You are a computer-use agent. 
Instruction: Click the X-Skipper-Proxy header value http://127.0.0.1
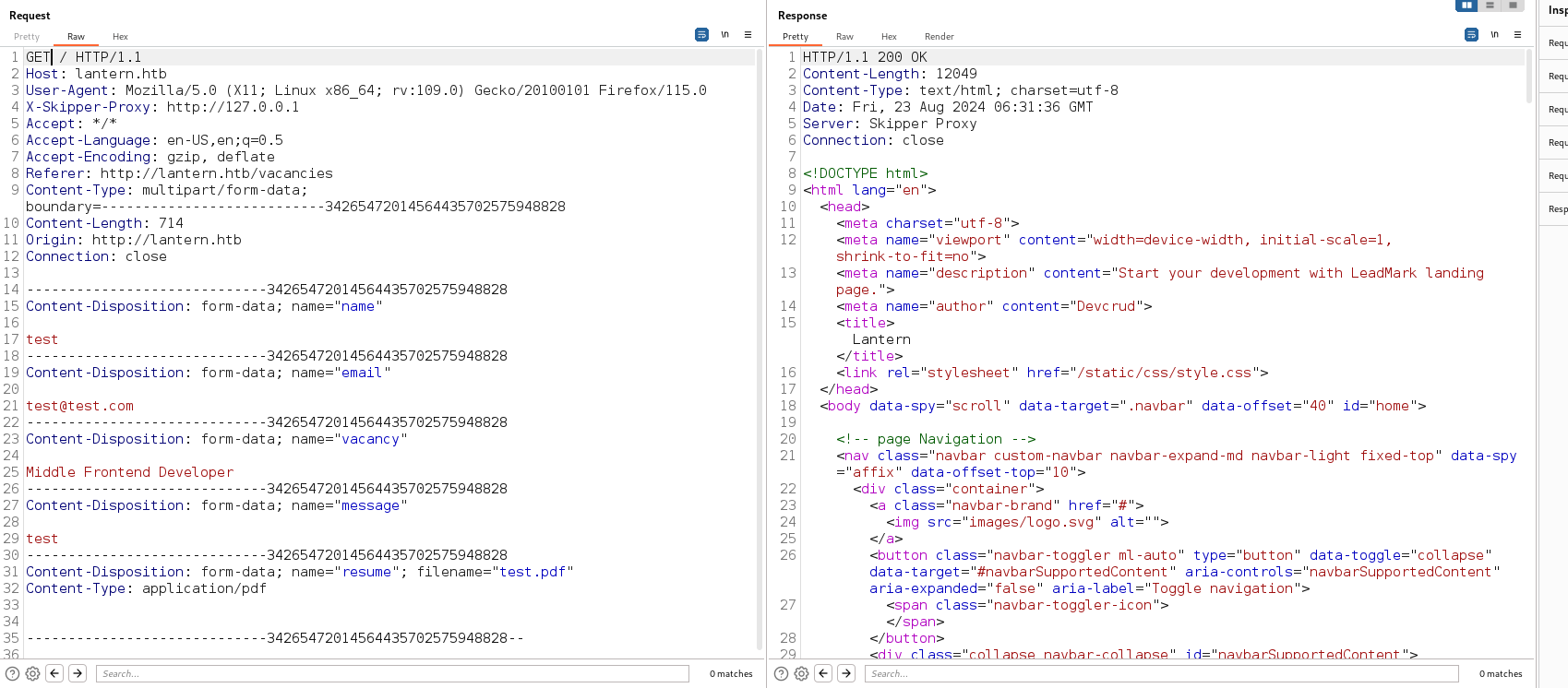233,107
